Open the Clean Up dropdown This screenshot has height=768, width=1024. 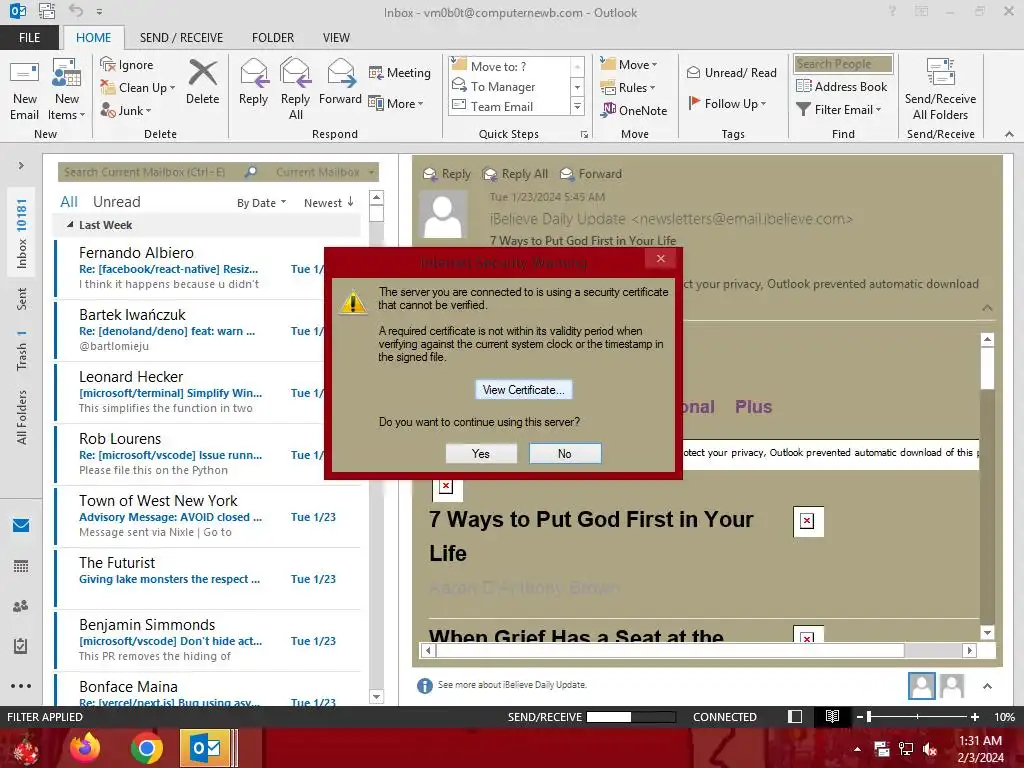pos(138,88)
